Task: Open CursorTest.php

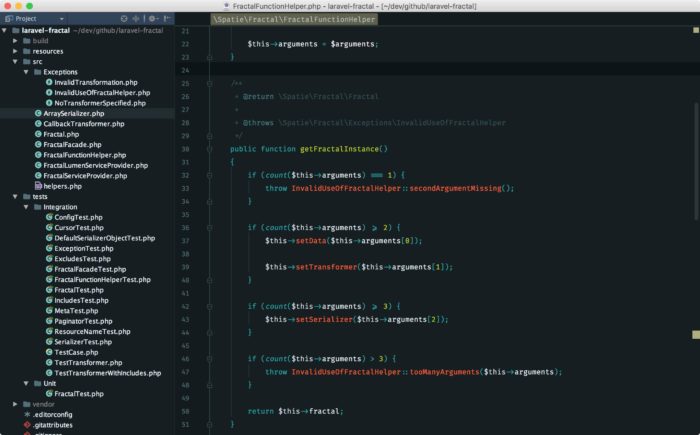Action: pyautogui.click(x=79, y=227)
